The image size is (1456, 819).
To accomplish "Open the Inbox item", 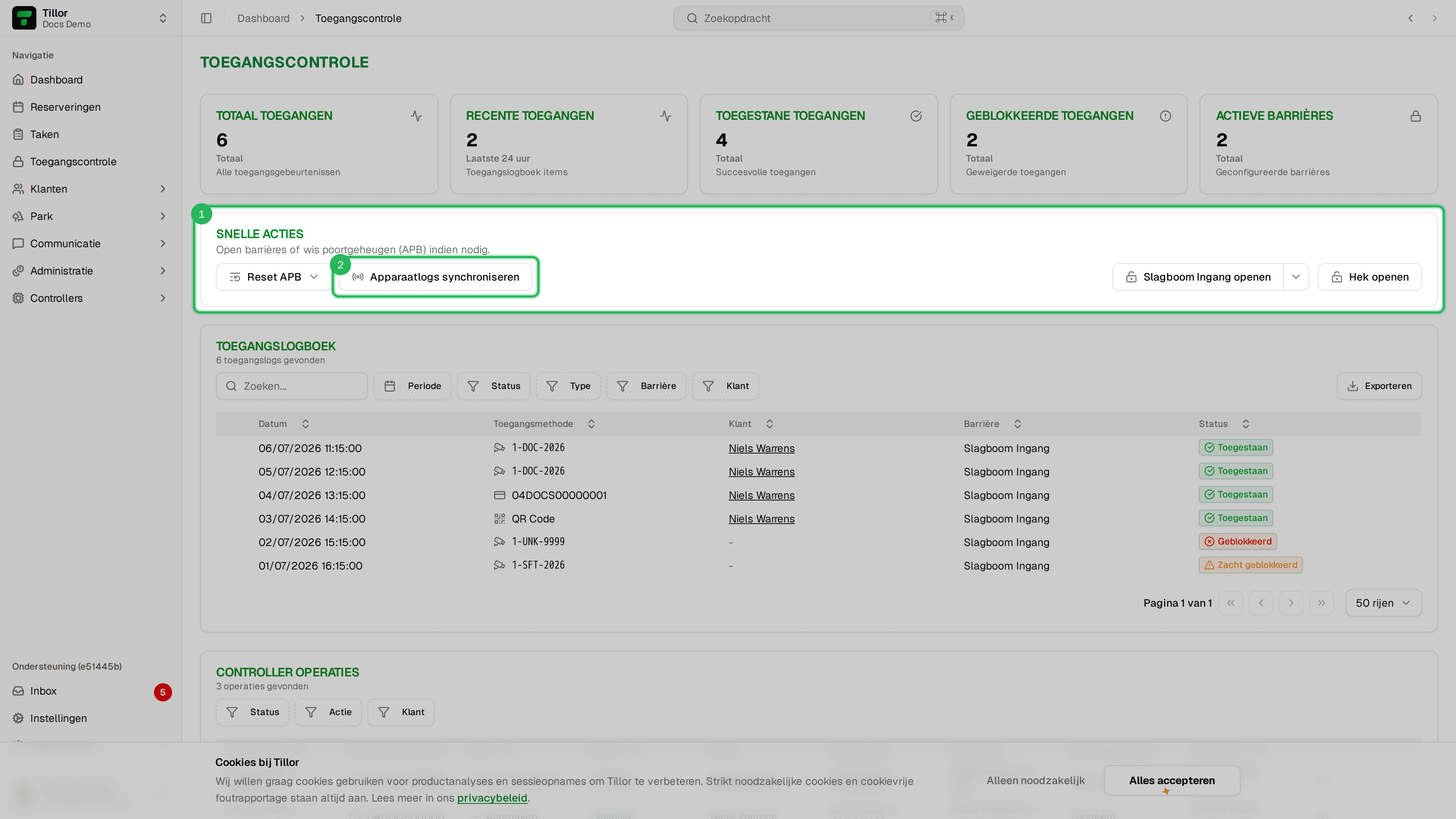I will coord(91,691).
